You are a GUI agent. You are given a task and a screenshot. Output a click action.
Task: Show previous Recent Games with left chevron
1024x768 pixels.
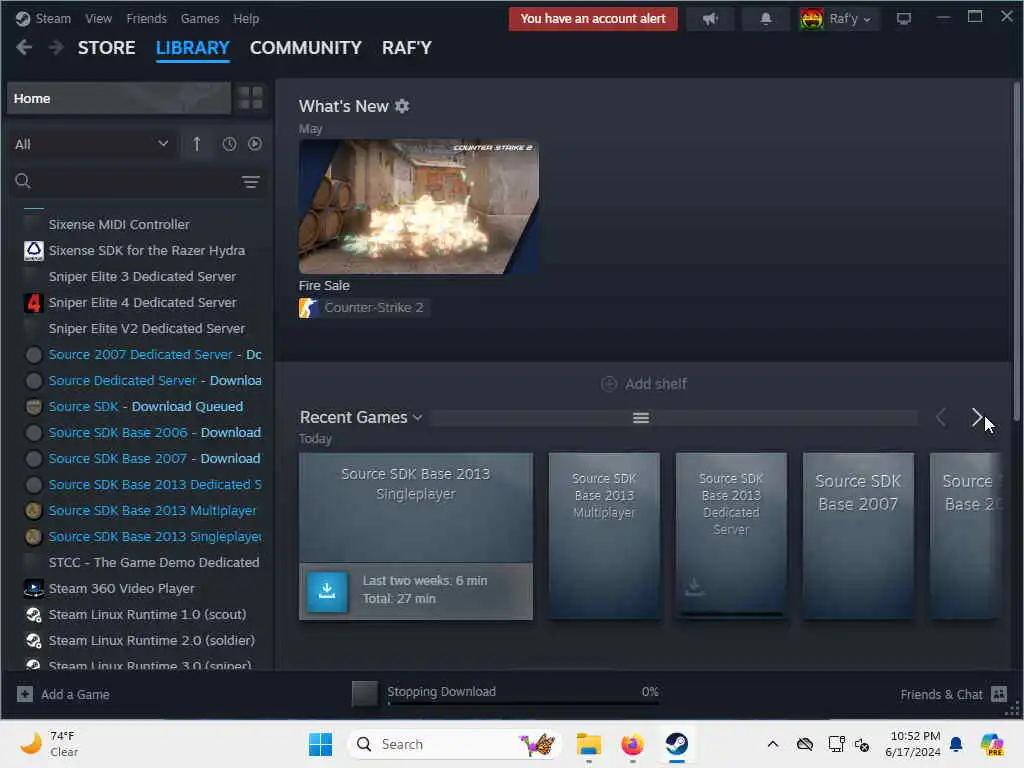click(x=940, y=417)
